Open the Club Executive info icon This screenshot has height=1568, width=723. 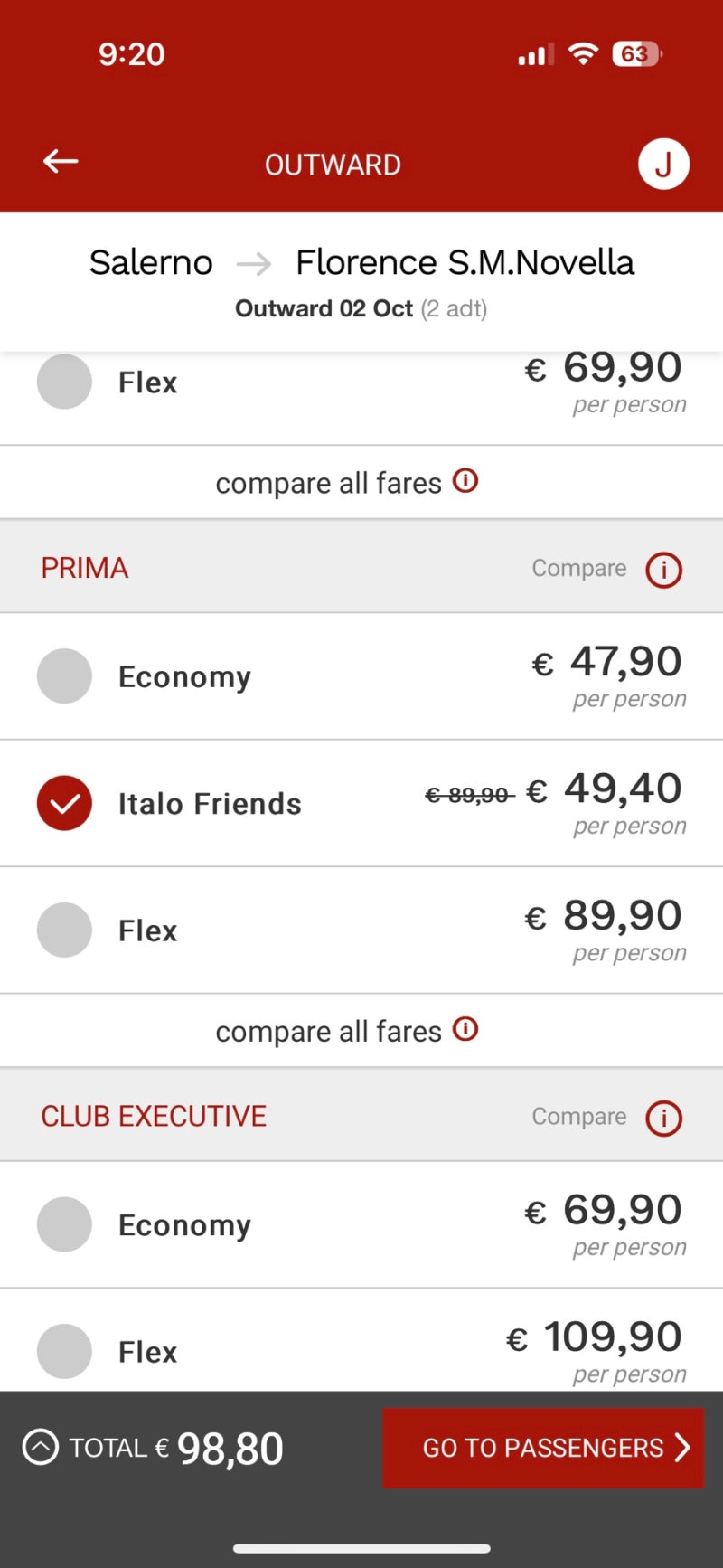coord(663,1118)
